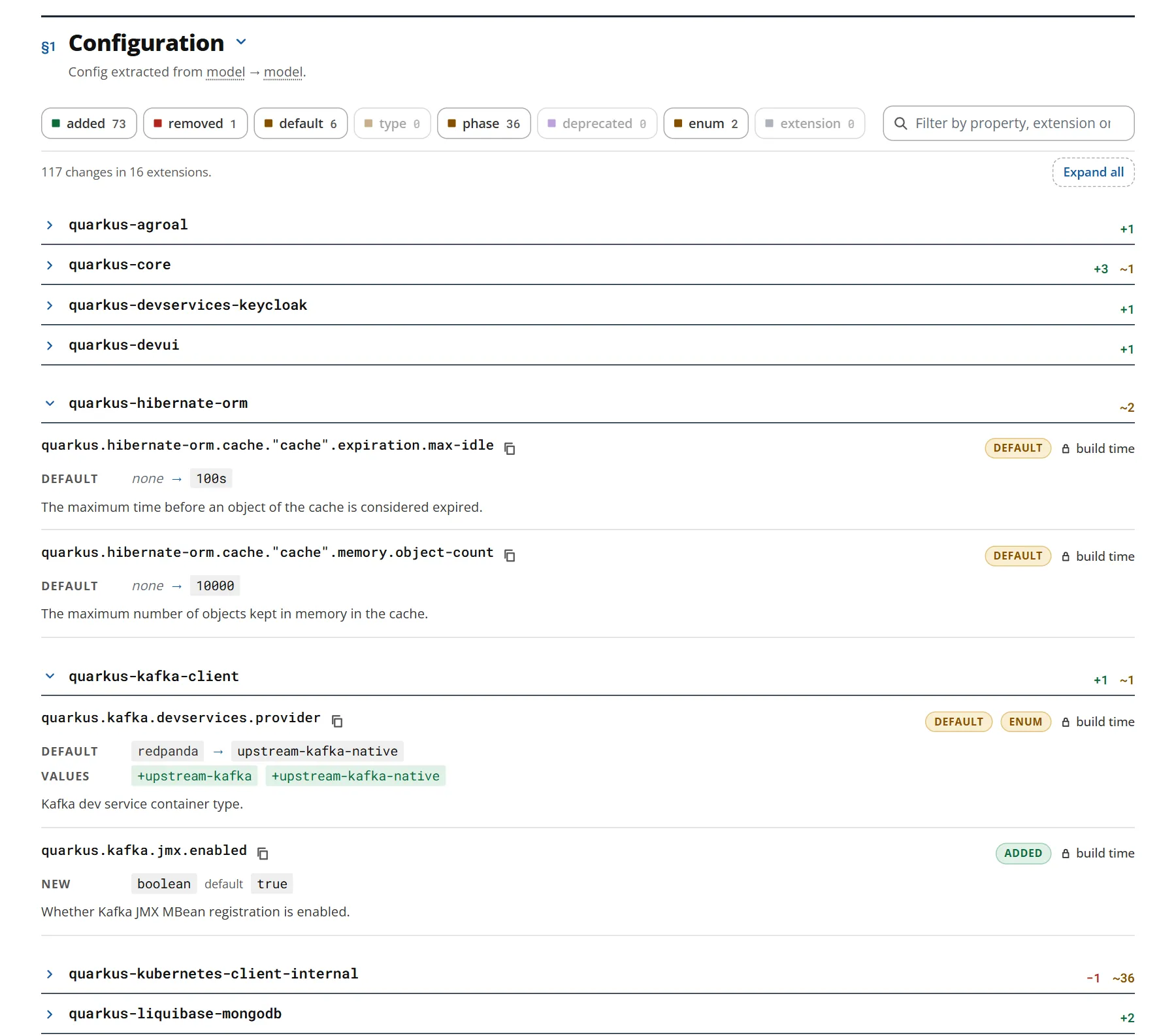
Task: Toggle the phase filter chip
Action: tap(483, 123)
